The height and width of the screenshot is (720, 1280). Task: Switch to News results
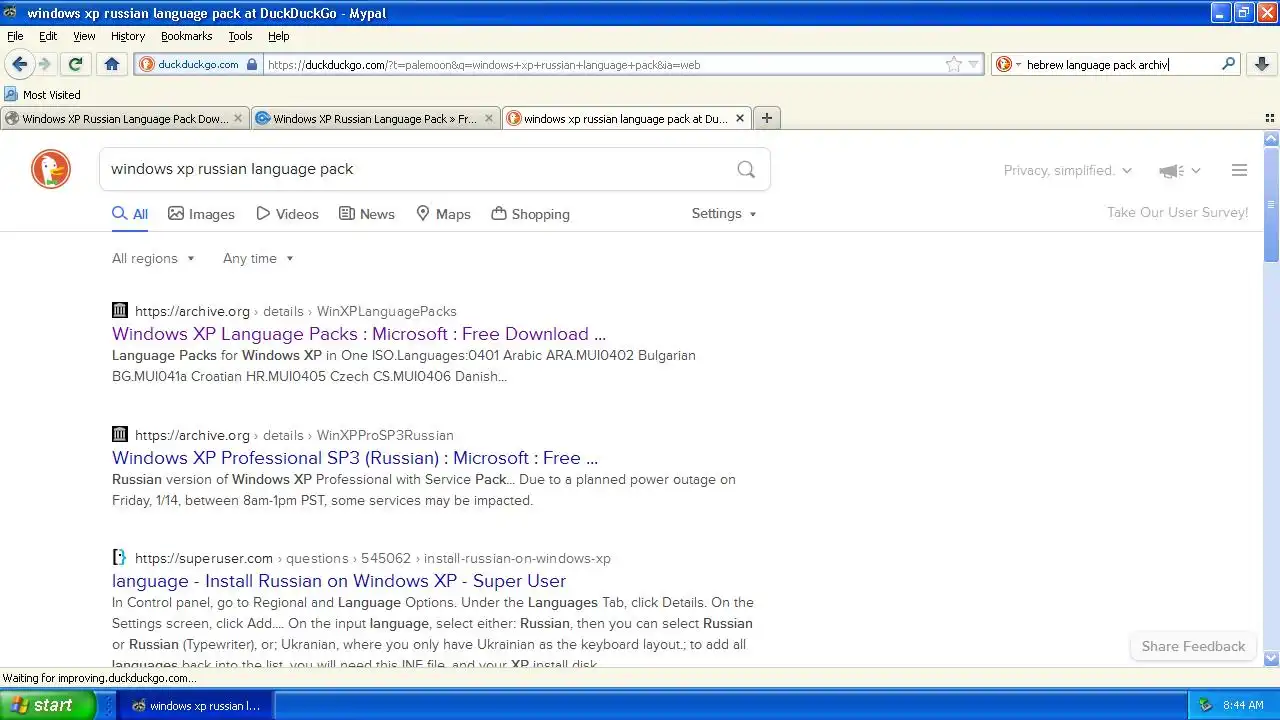pos(367,214)
